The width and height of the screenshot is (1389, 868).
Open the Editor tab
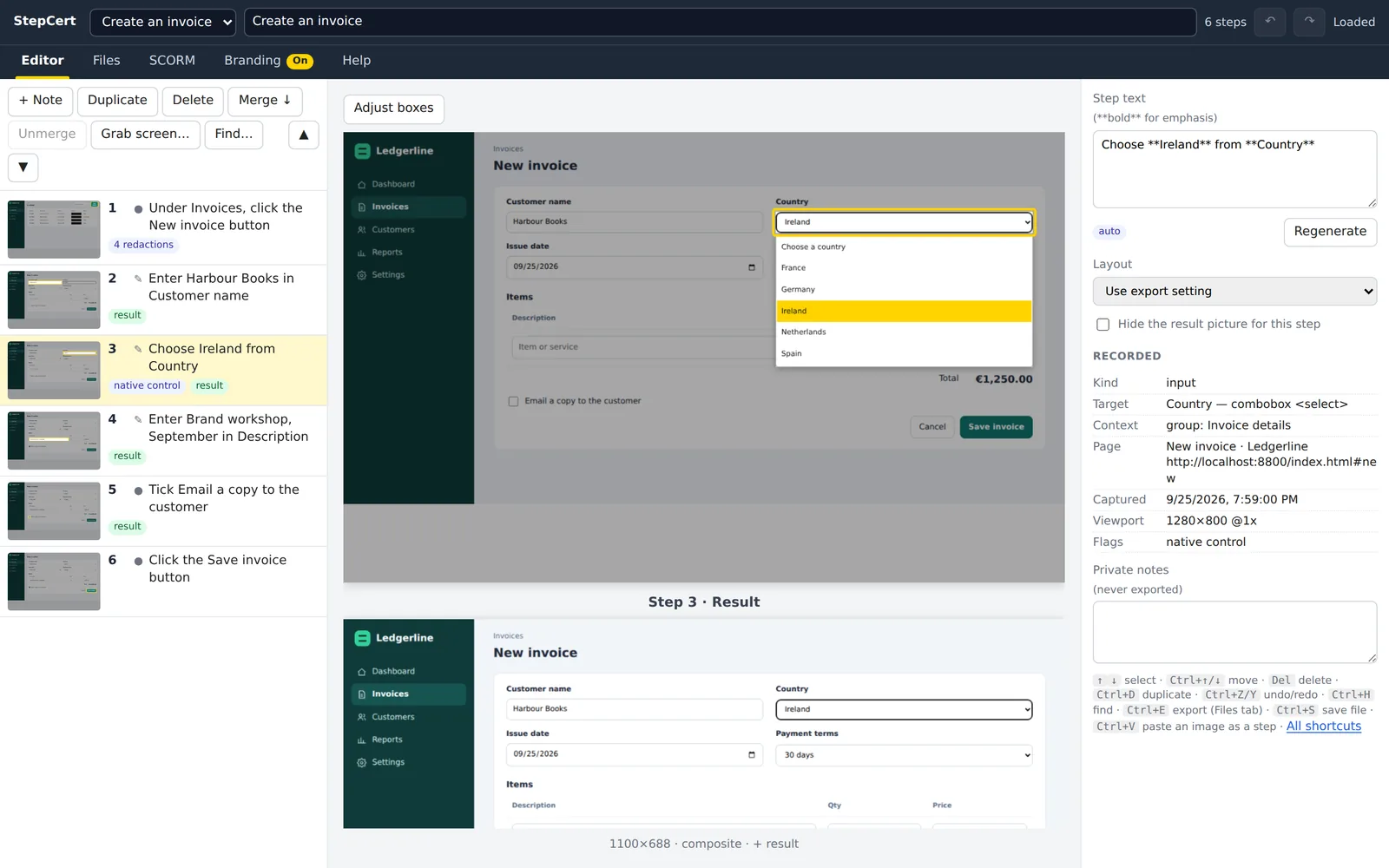click(x=43, y=61)
